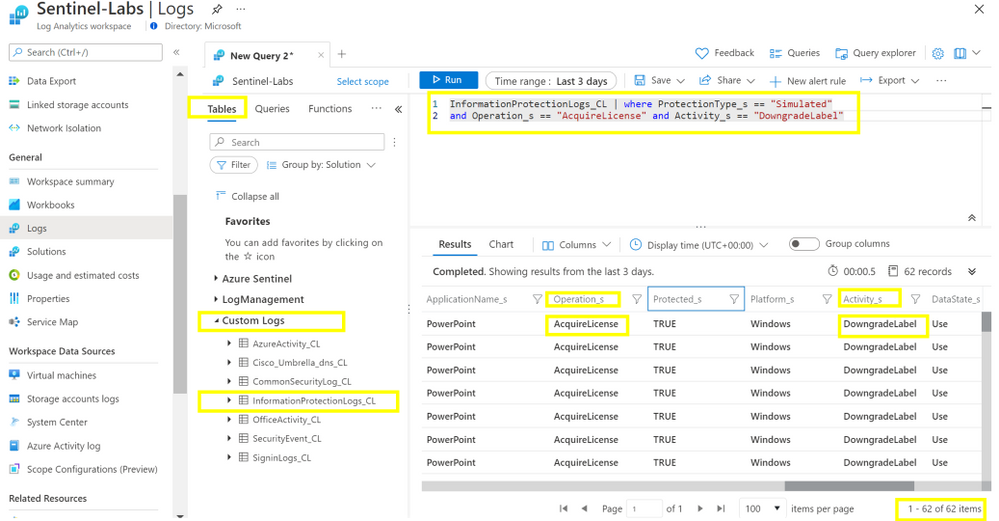Open search options dots beside table search
This screenshot has height=521, width=999.
(x=394, y=142)
